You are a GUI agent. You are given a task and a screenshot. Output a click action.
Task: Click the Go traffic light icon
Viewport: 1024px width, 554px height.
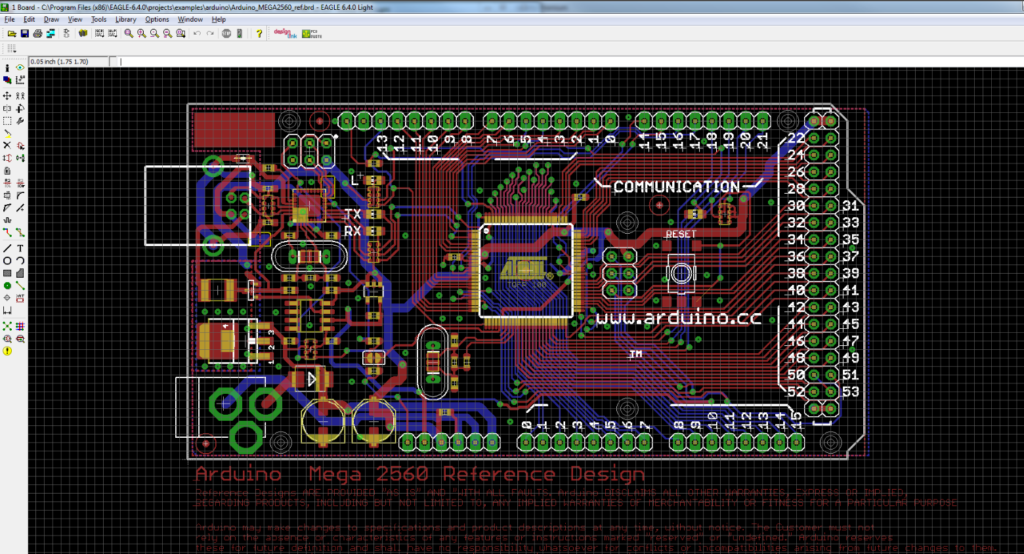(240, 33)
